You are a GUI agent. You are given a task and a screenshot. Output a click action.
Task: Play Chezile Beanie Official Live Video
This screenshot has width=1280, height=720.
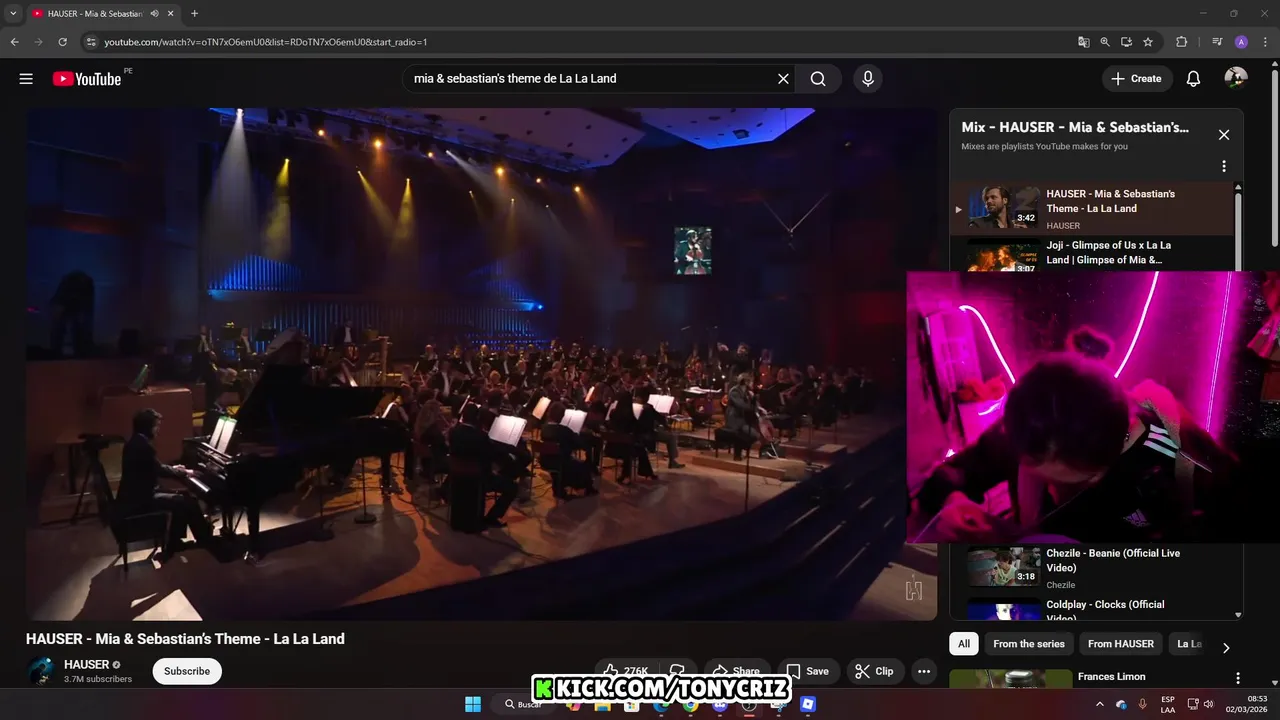1093,567
